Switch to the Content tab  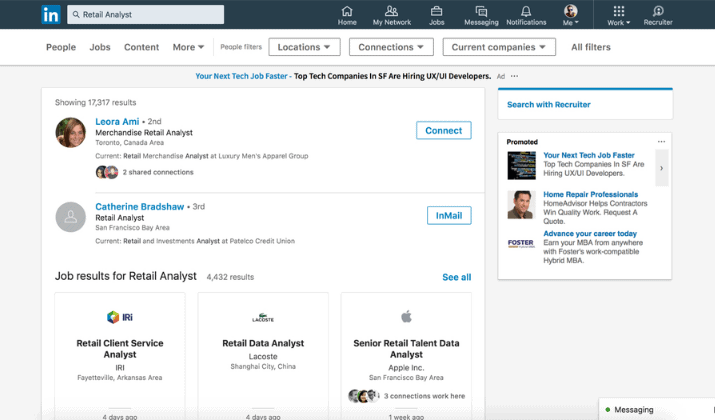(141, 47)
